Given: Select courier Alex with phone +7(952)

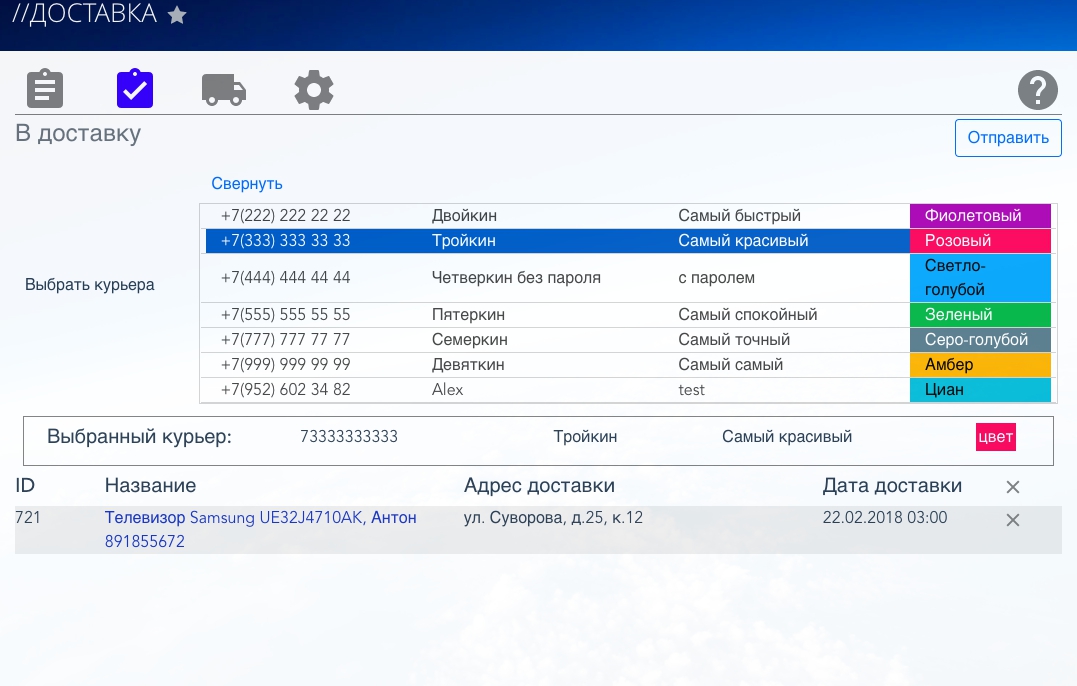Looking at the screenshot, I should pos(448,390).
